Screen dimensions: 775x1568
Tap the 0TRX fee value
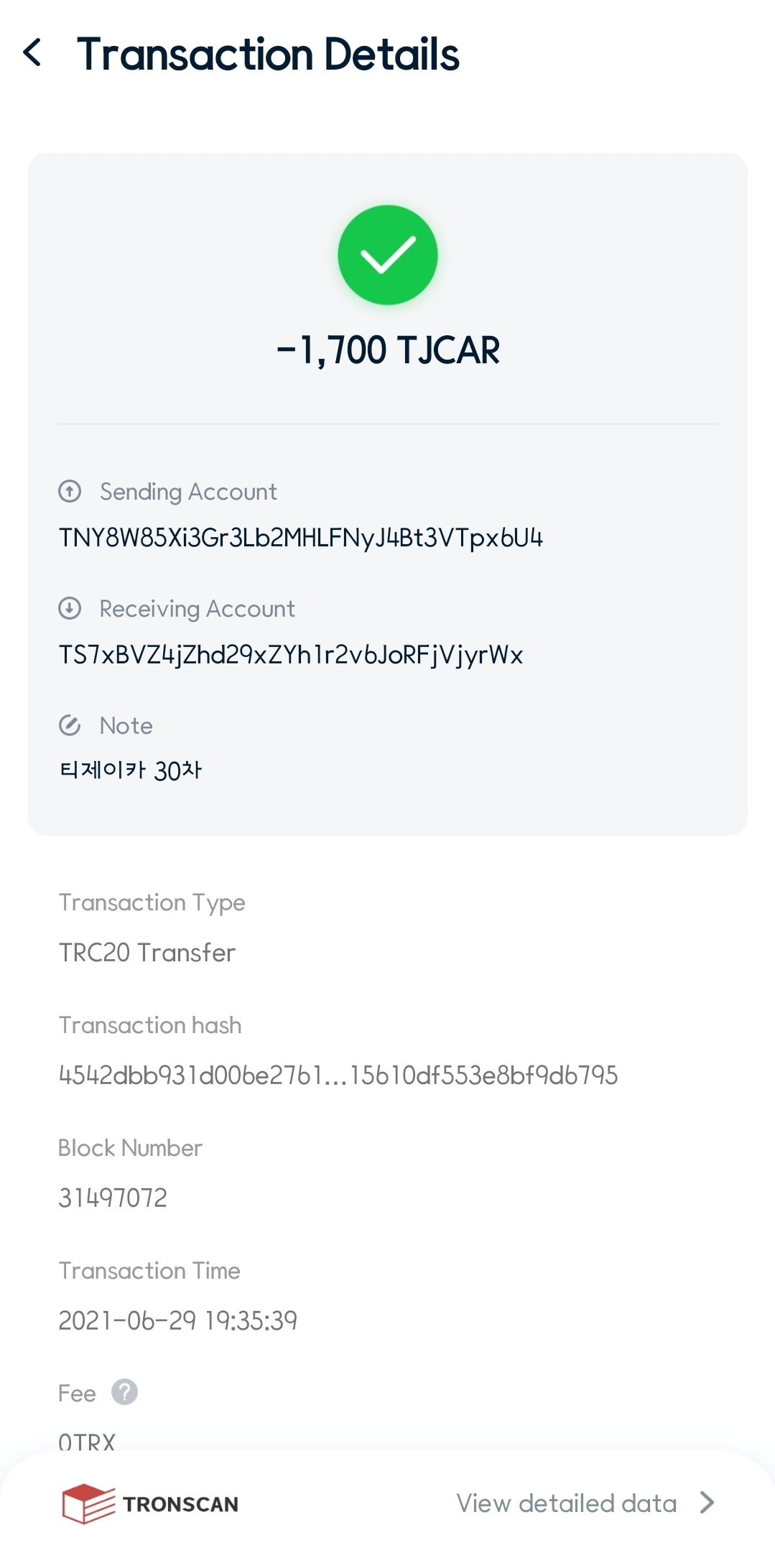tap(87, 1440)
